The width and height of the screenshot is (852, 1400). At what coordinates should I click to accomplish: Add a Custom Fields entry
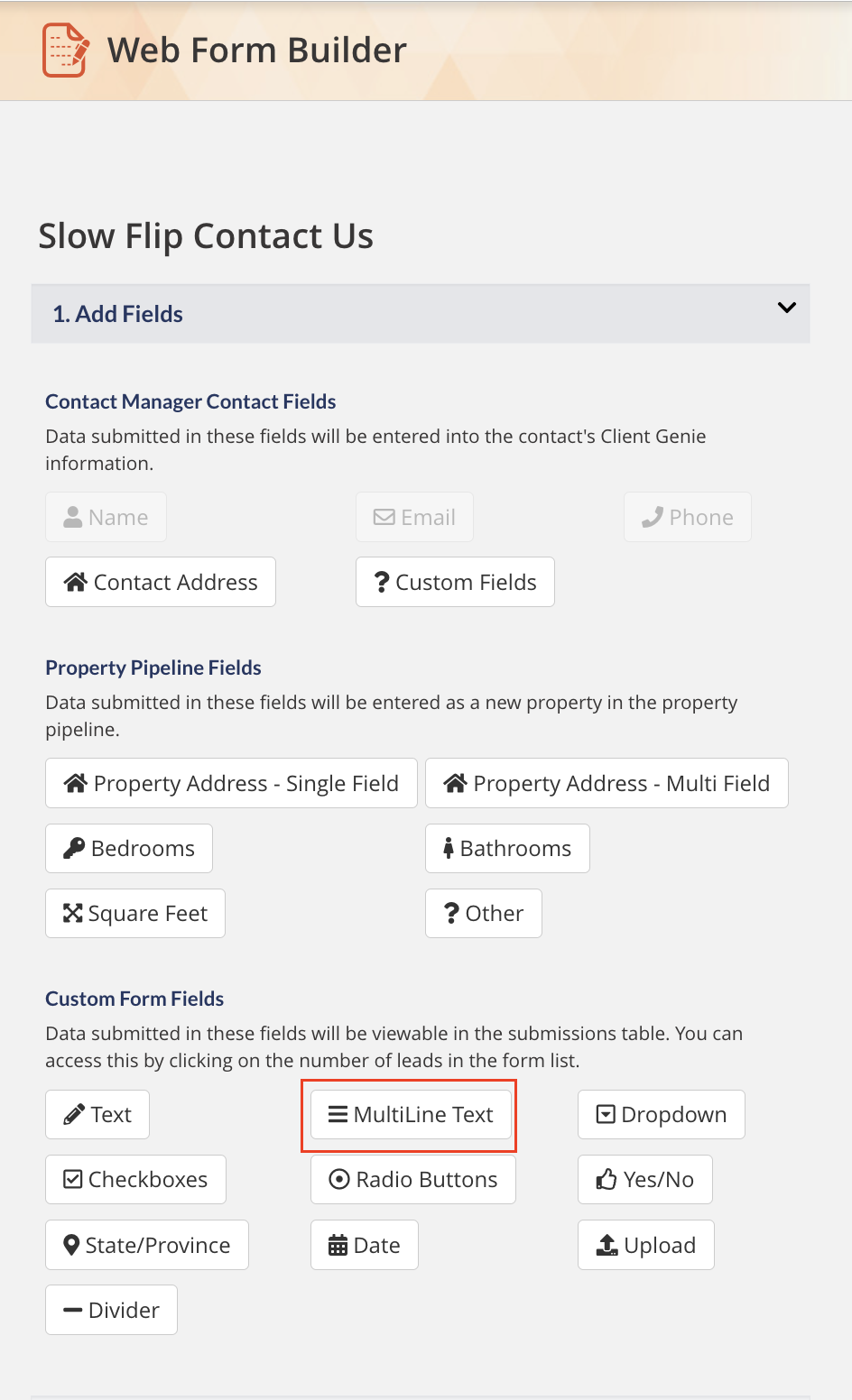[455, 582]
